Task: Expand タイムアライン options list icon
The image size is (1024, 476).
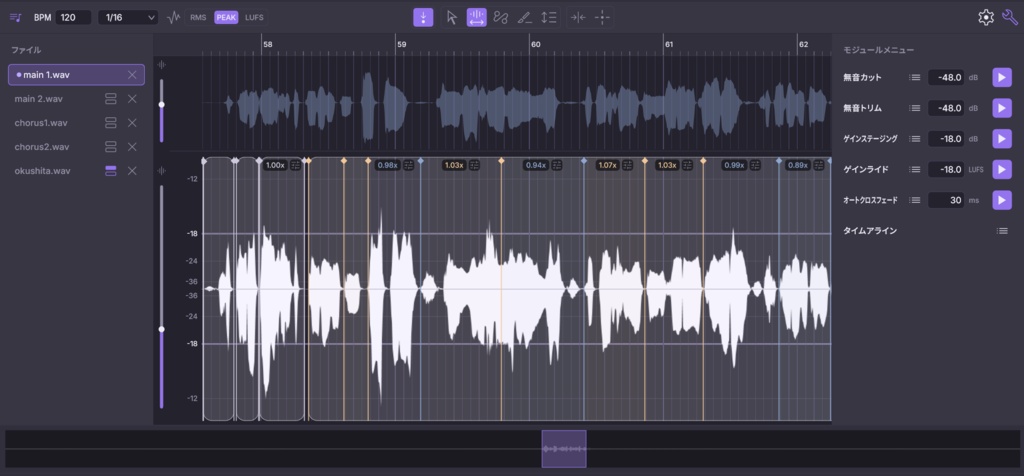Action: point(1002,230)
